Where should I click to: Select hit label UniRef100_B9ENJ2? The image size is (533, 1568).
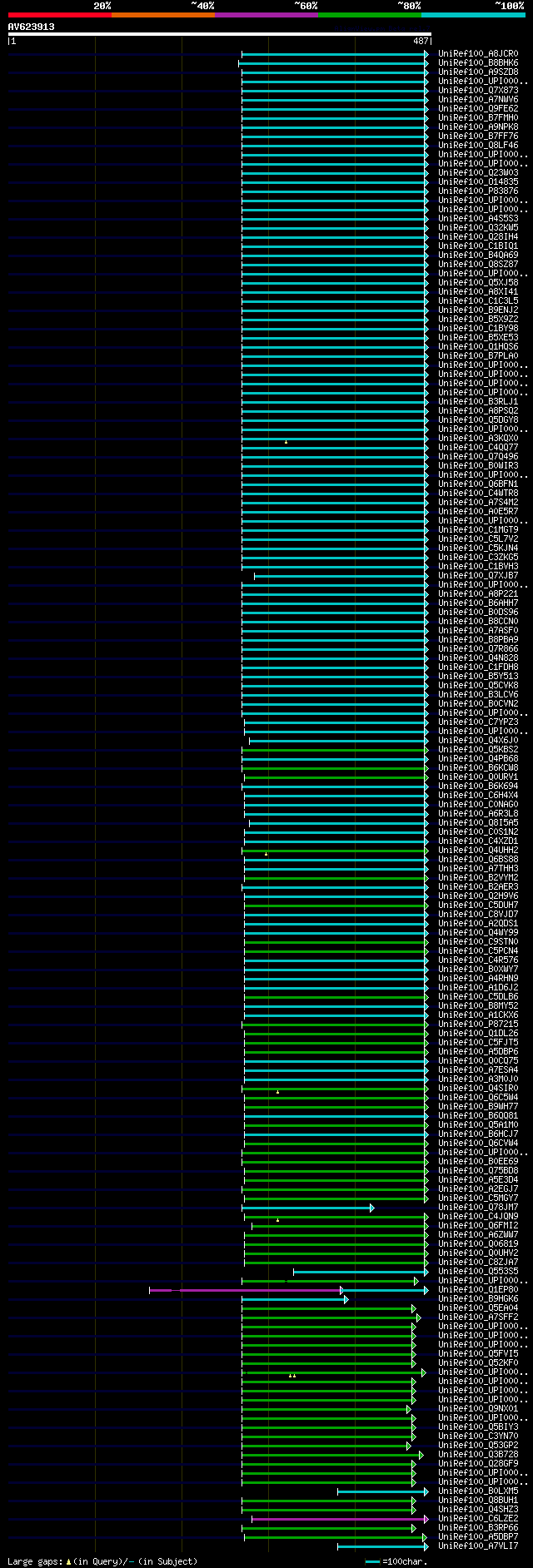coord(478,310)
